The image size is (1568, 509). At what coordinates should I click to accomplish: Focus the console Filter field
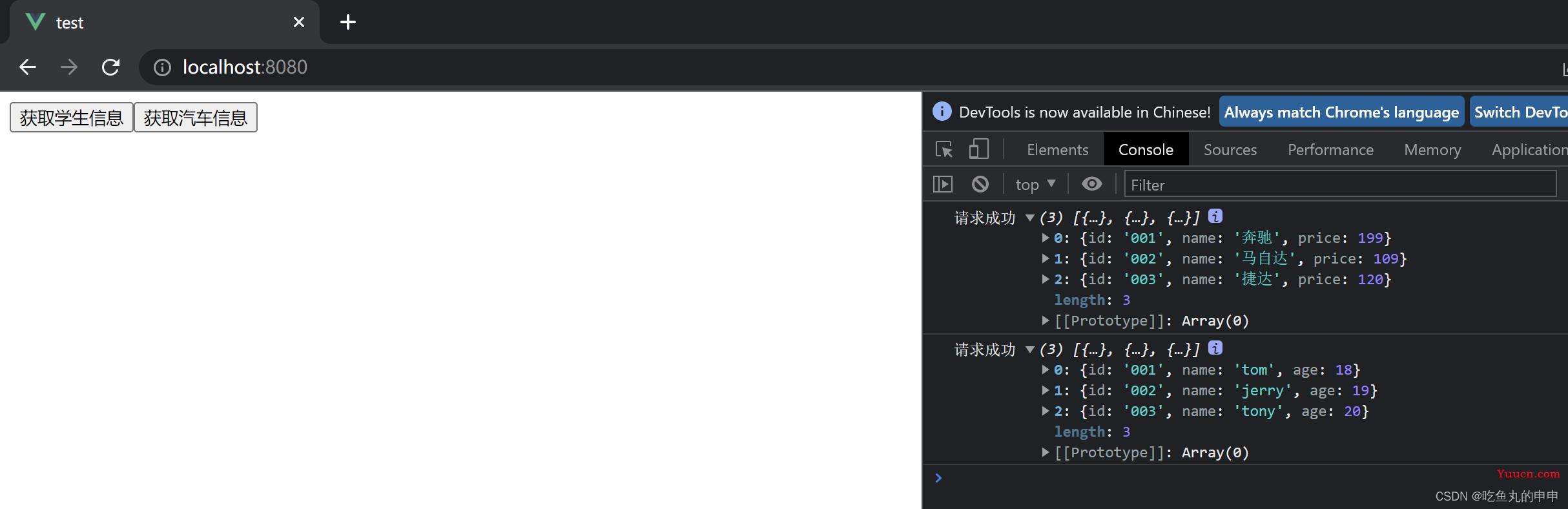1340,185
